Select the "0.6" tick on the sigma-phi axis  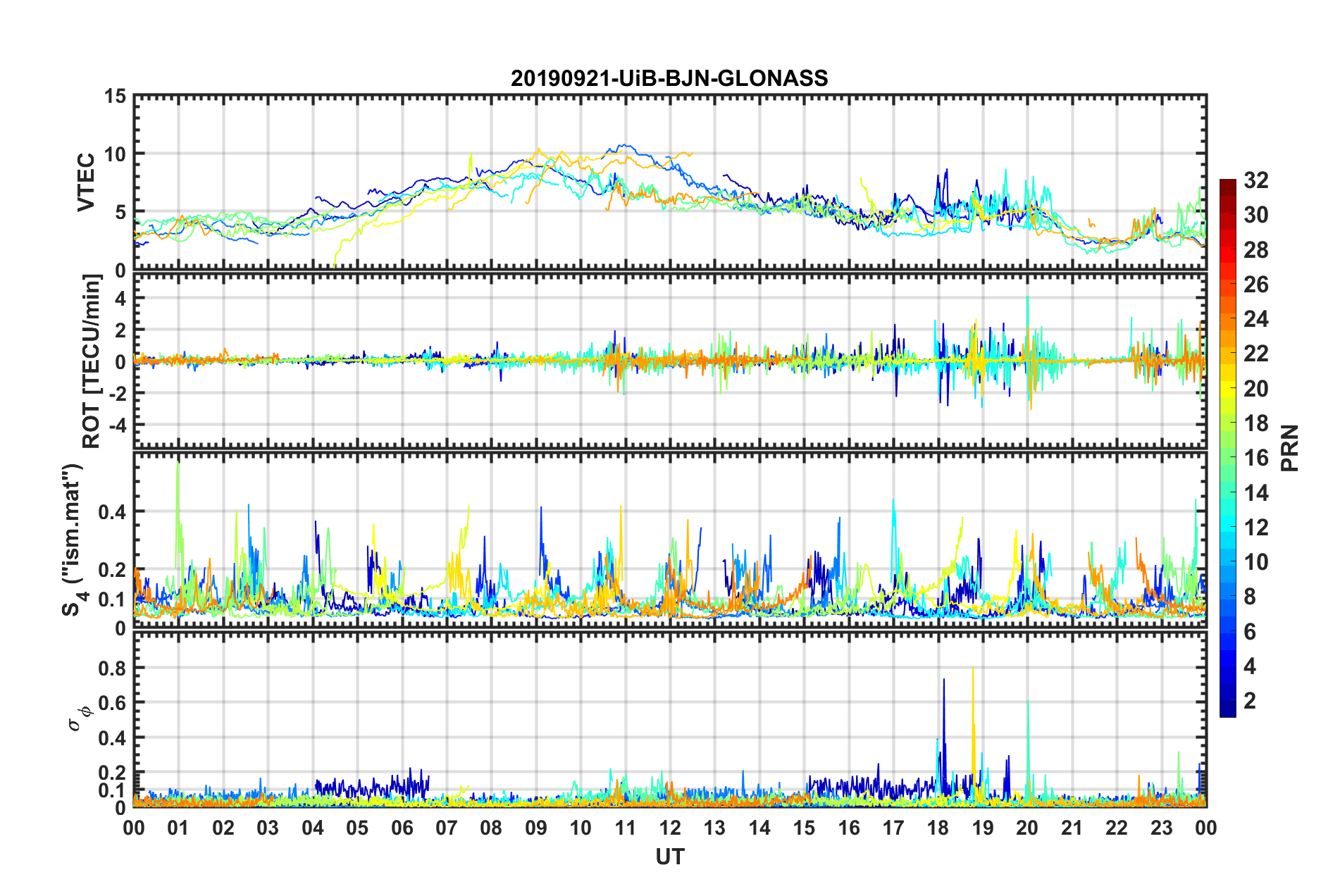pos(111,703)
